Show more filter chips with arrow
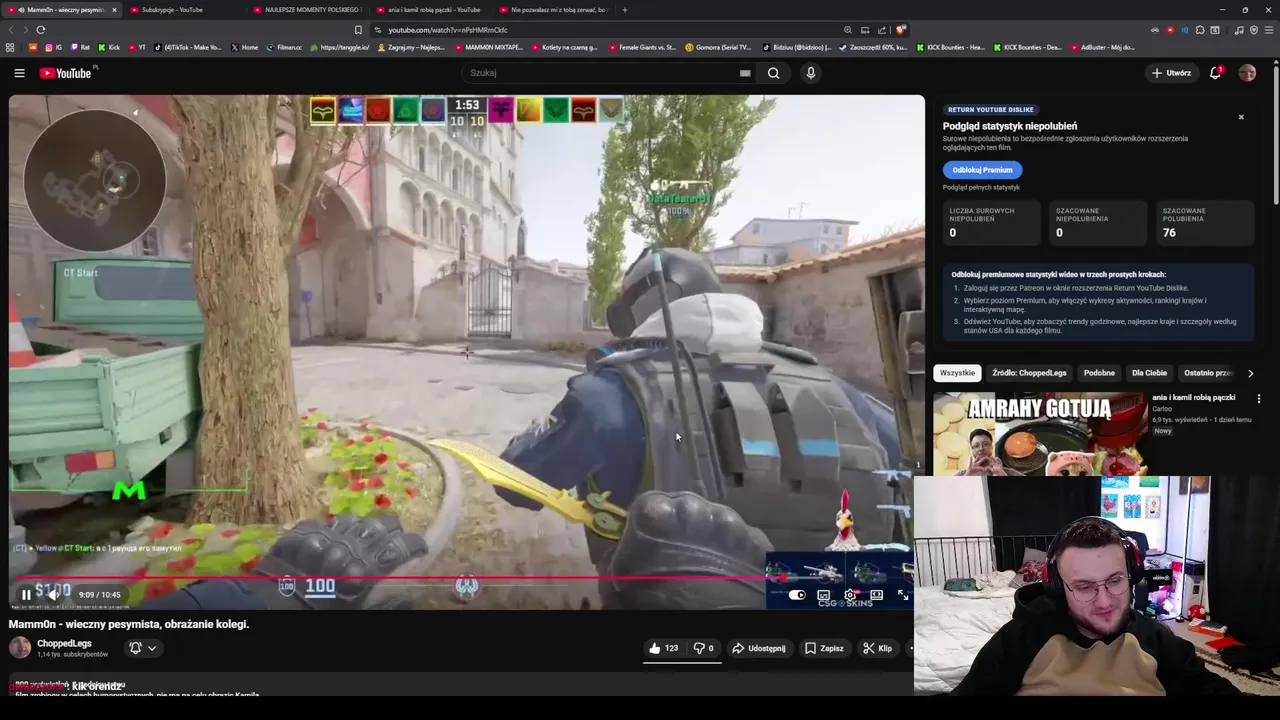Image resolution: width=1280 pixels, height=720 pixels. coord(1250,373)
